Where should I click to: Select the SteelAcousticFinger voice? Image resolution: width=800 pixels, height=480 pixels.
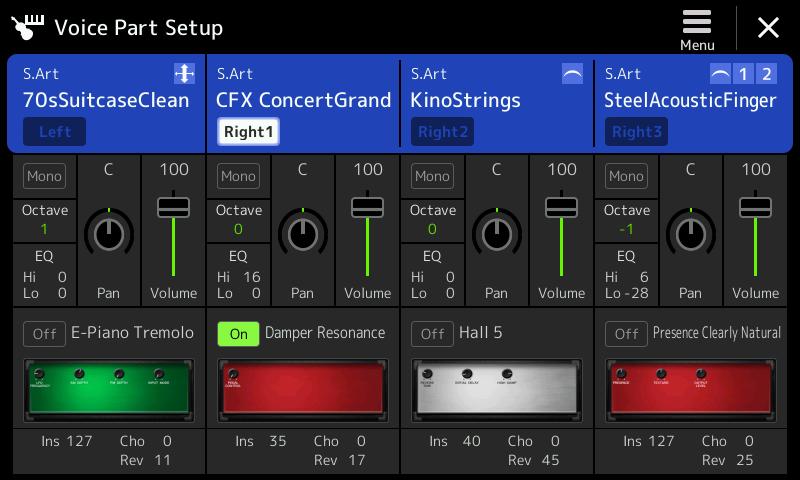pyautogui.click(x=690, y=100)
